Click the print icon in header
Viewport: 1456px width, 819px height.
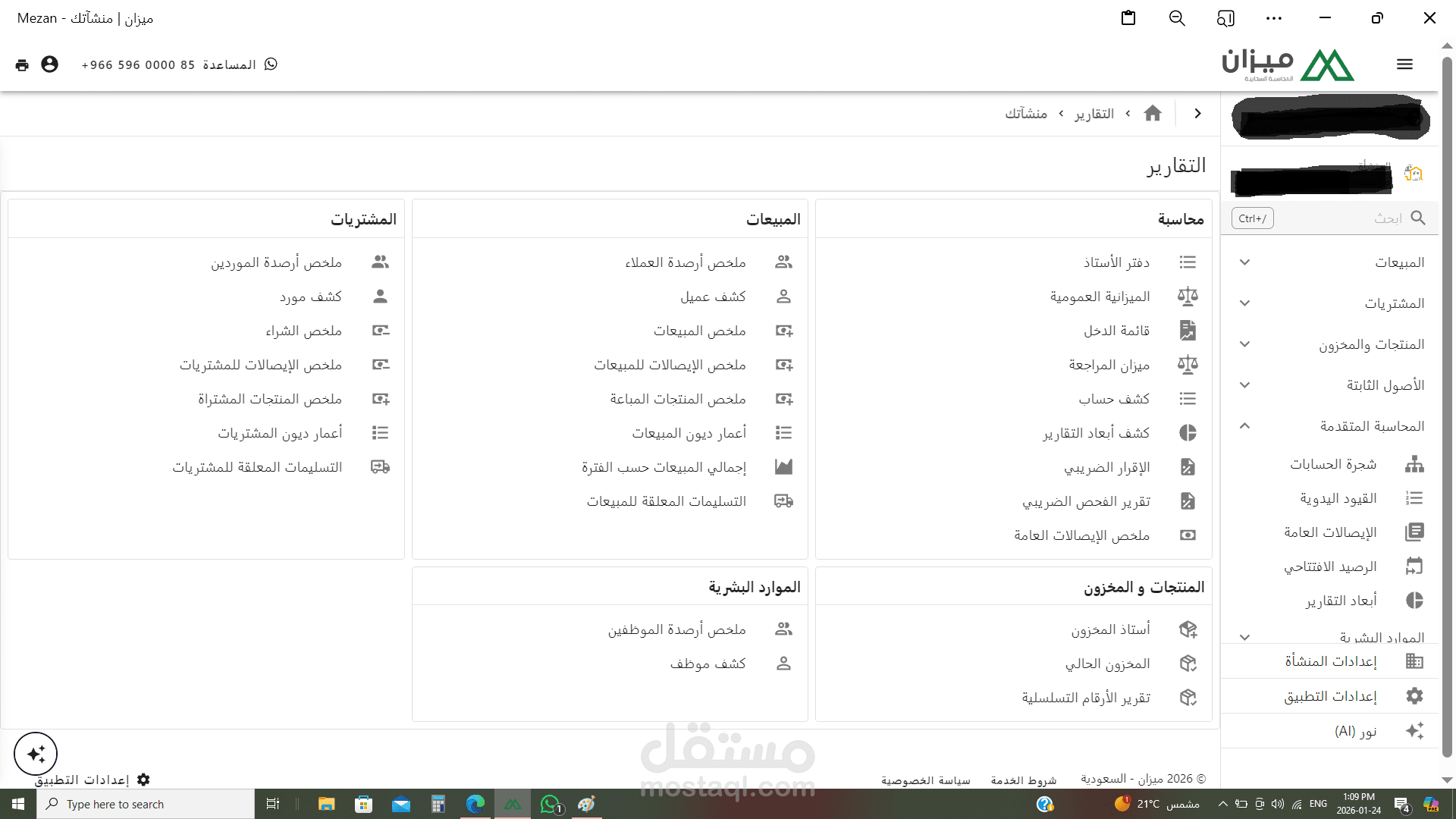(22, 65)
